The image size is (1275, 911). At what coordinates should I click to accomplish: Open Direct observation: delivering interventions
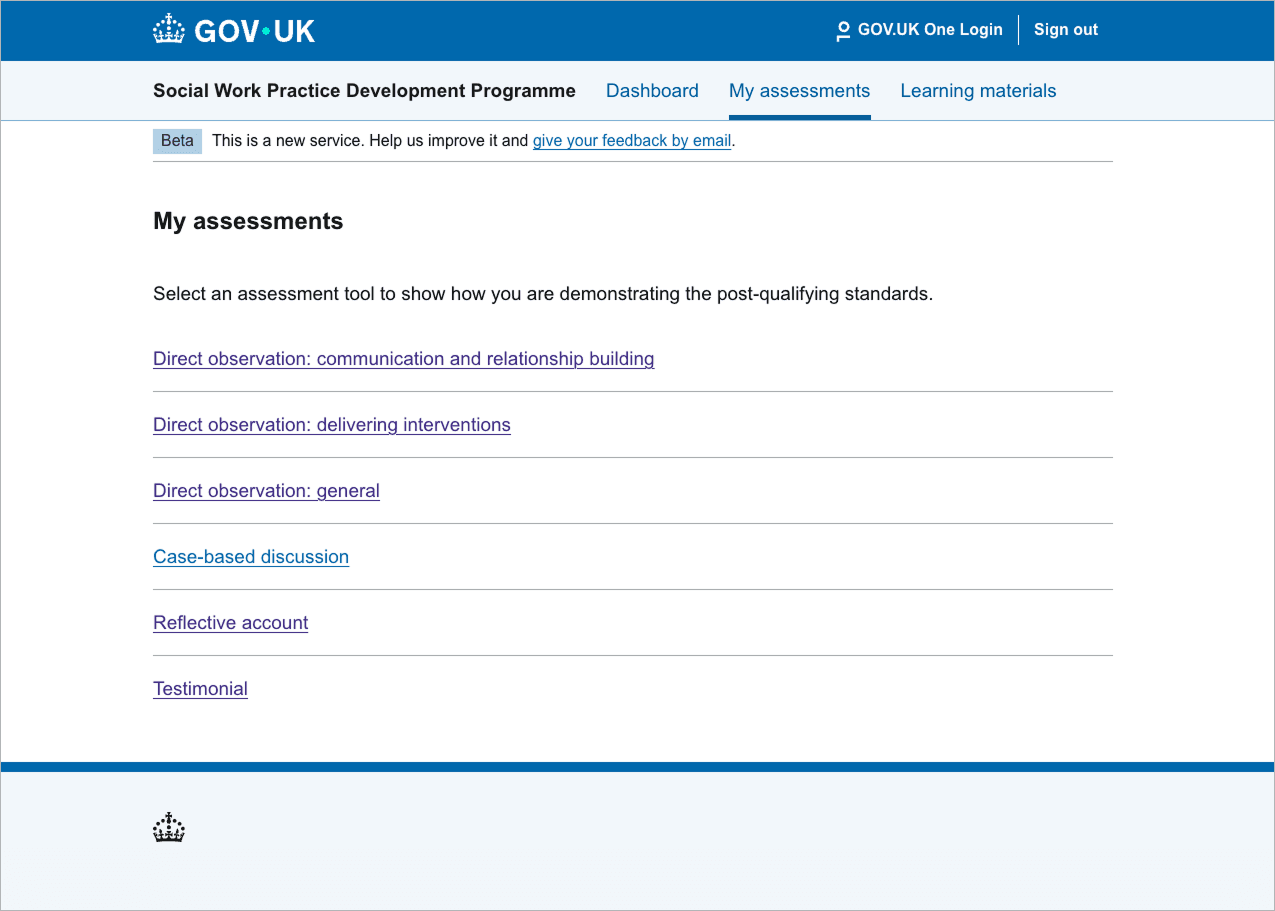click(331, 424)
